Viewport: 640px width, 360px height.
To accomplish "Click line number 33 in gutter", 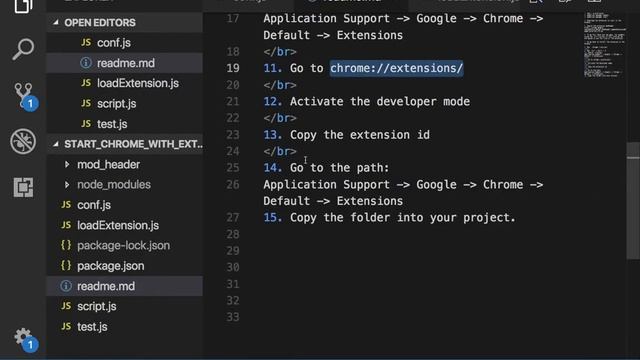I will [x=233, y=317].
